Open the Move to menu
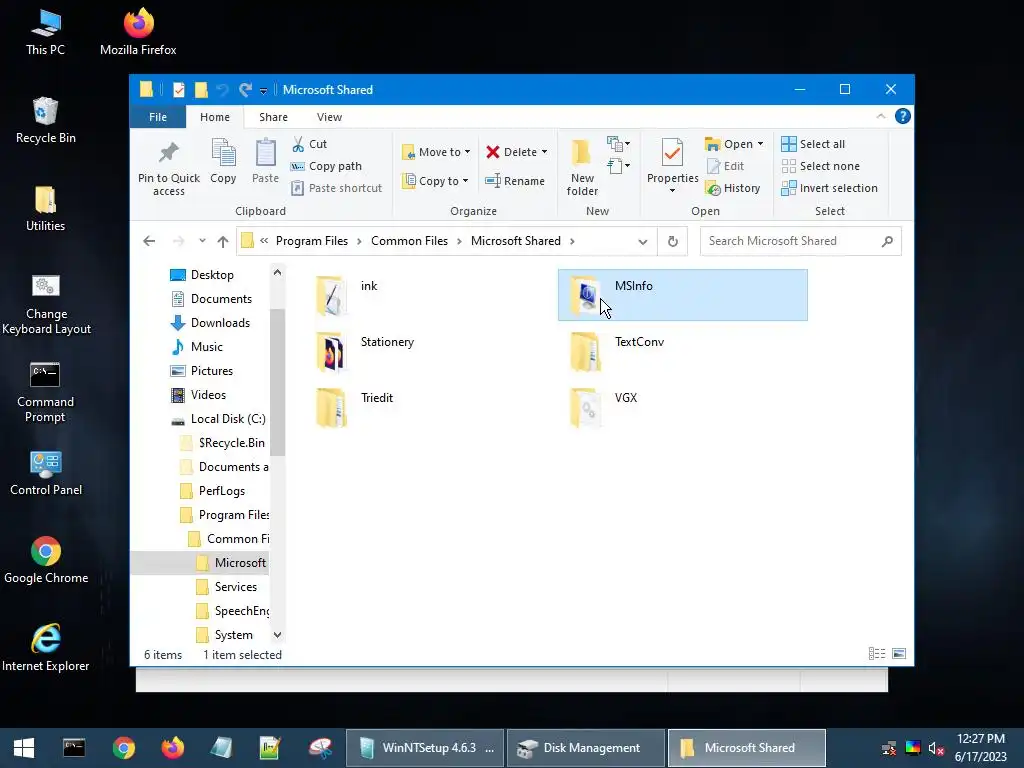The image size is (1024, 768). (x=436, y=152)
